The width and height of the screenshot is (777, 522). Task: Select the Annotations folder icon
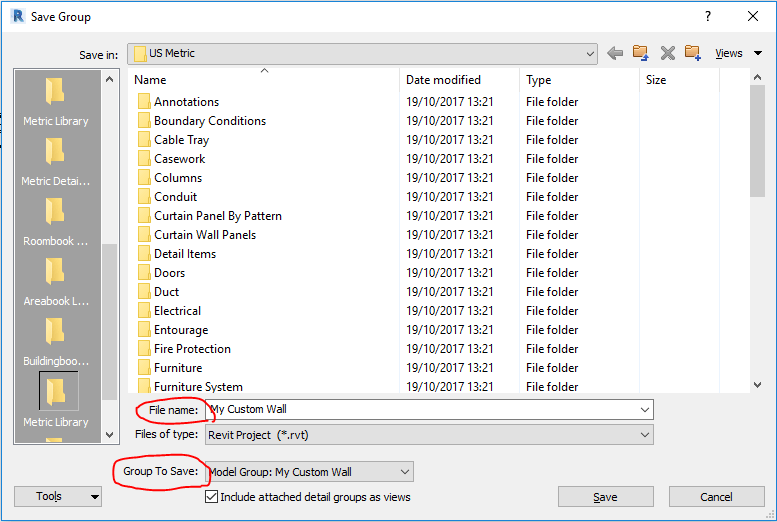[x=144, y=102]
